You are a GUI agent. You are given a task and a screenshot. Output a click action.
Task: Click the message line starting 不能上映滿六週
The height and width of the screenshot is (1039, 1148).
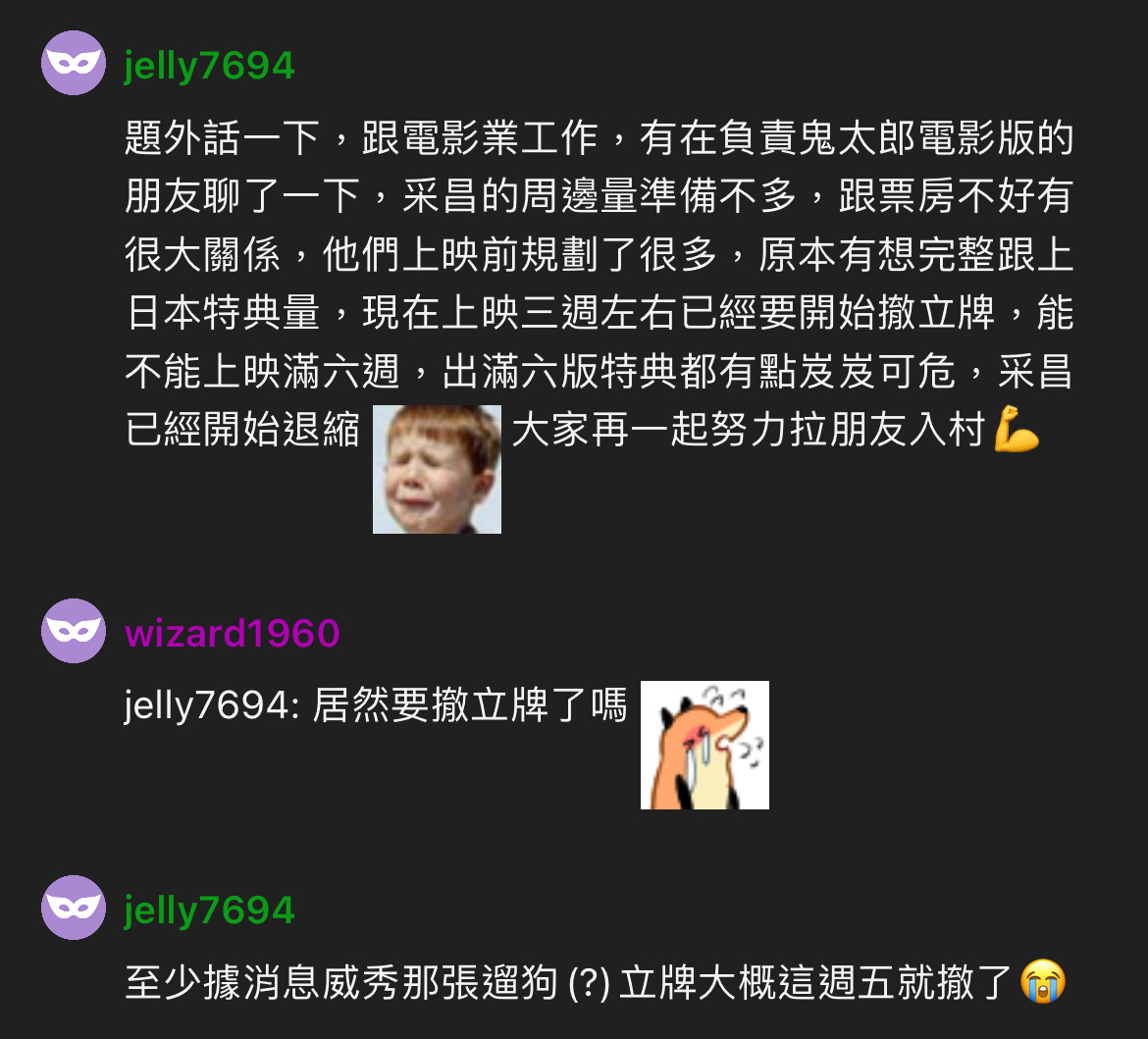(599, 371)
